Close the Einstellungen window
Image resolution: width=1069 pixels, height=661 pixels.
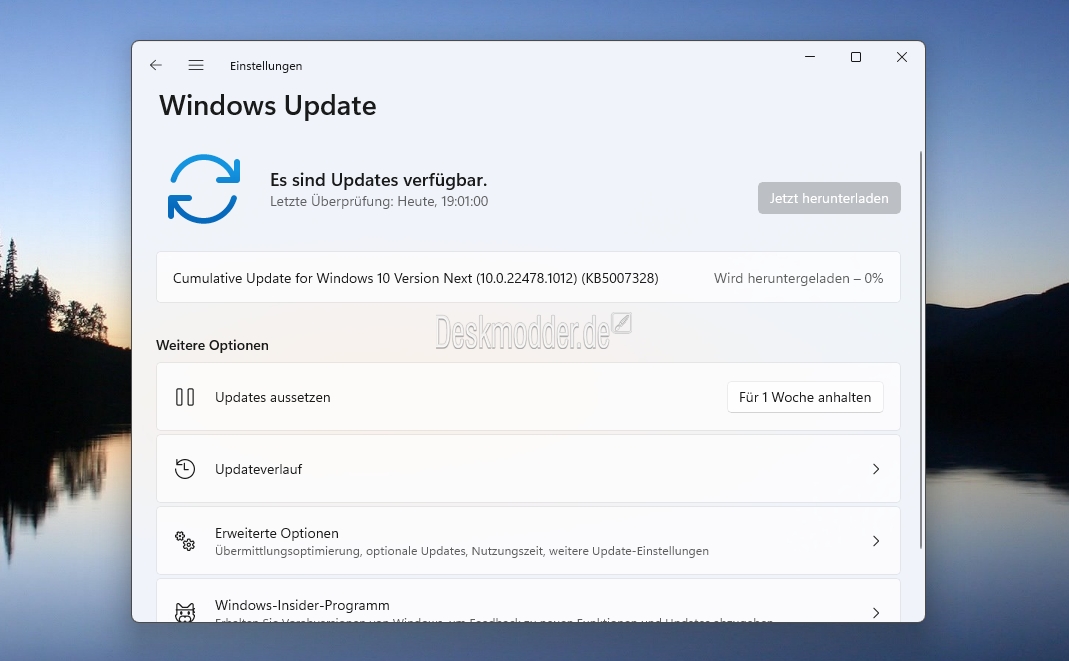(902, 58)
